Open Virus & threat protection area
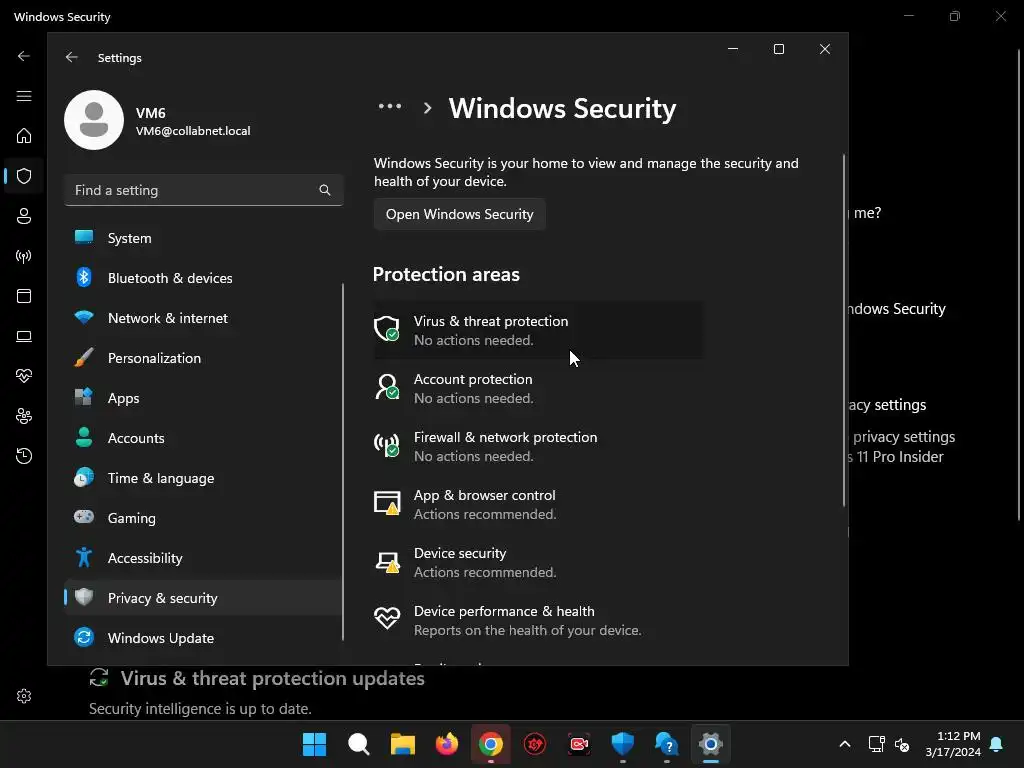The width and height of the screenshot is (1024, 768). (538, 330)
